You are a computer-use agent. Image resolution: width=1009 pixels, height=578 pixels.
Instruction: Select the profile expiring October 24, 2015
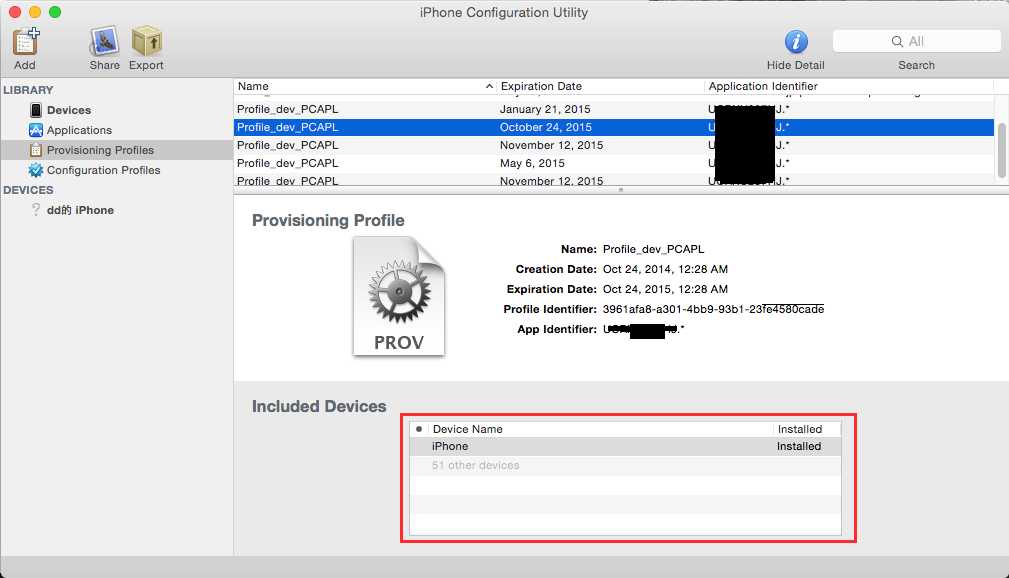pos(614,127)
